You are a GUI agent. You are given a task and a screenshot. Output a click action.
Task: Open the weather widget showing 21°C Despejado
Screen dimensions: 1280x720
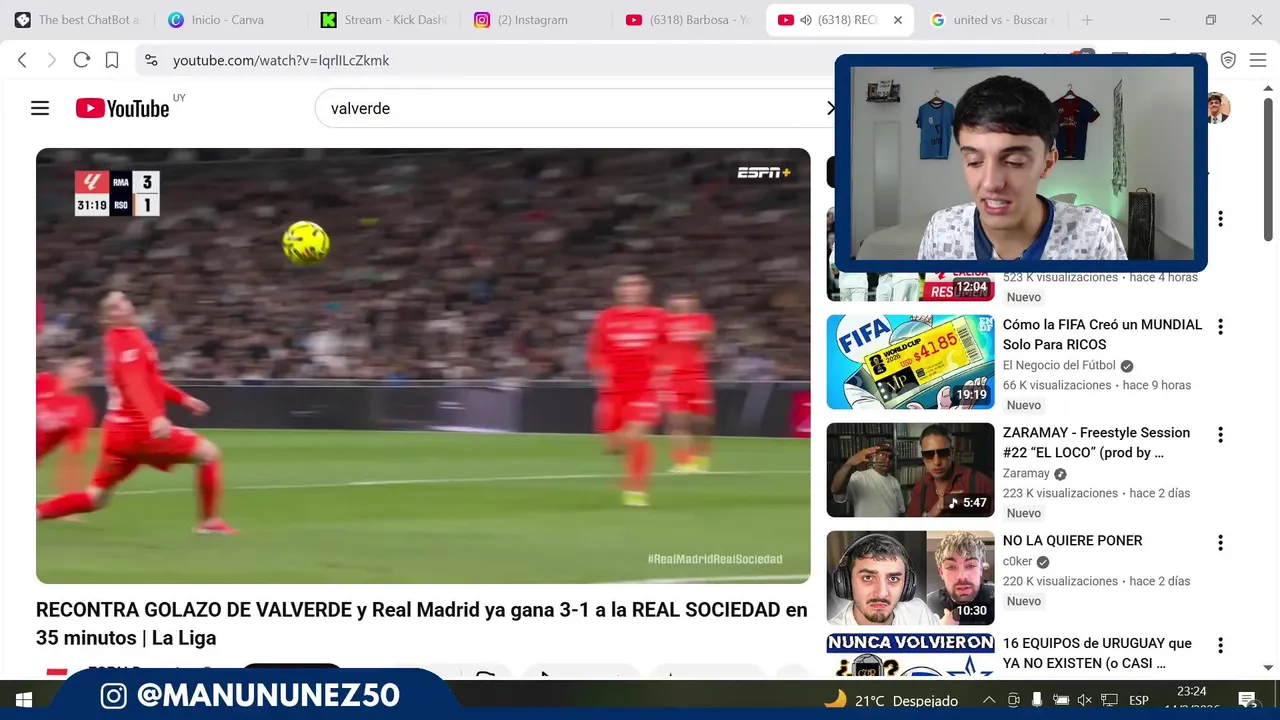890,700
